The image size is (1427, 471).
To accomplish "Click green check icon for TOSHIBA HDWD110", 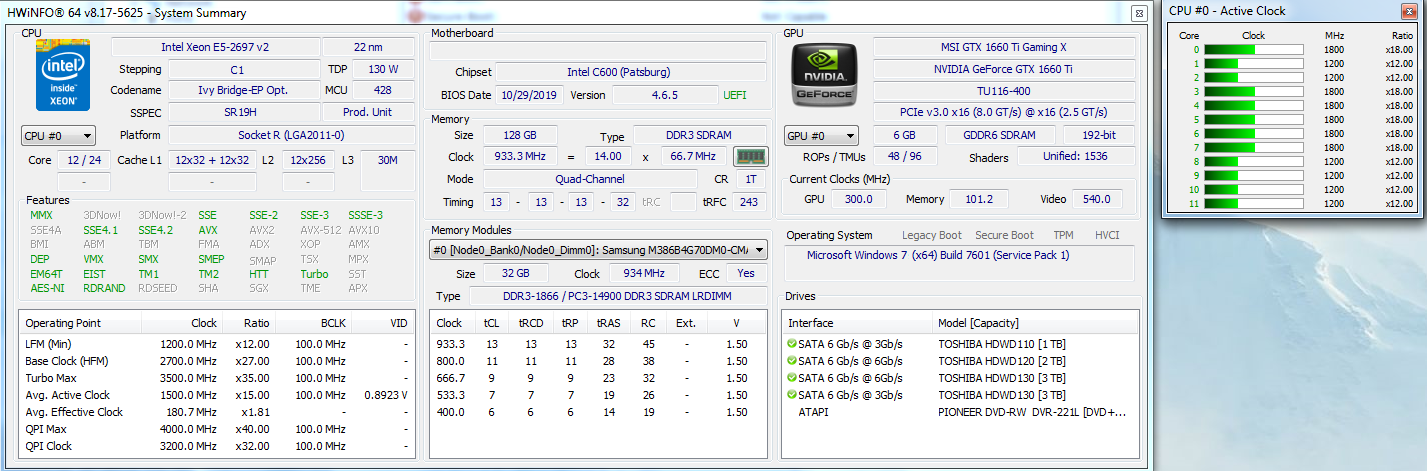I will 792,344.
